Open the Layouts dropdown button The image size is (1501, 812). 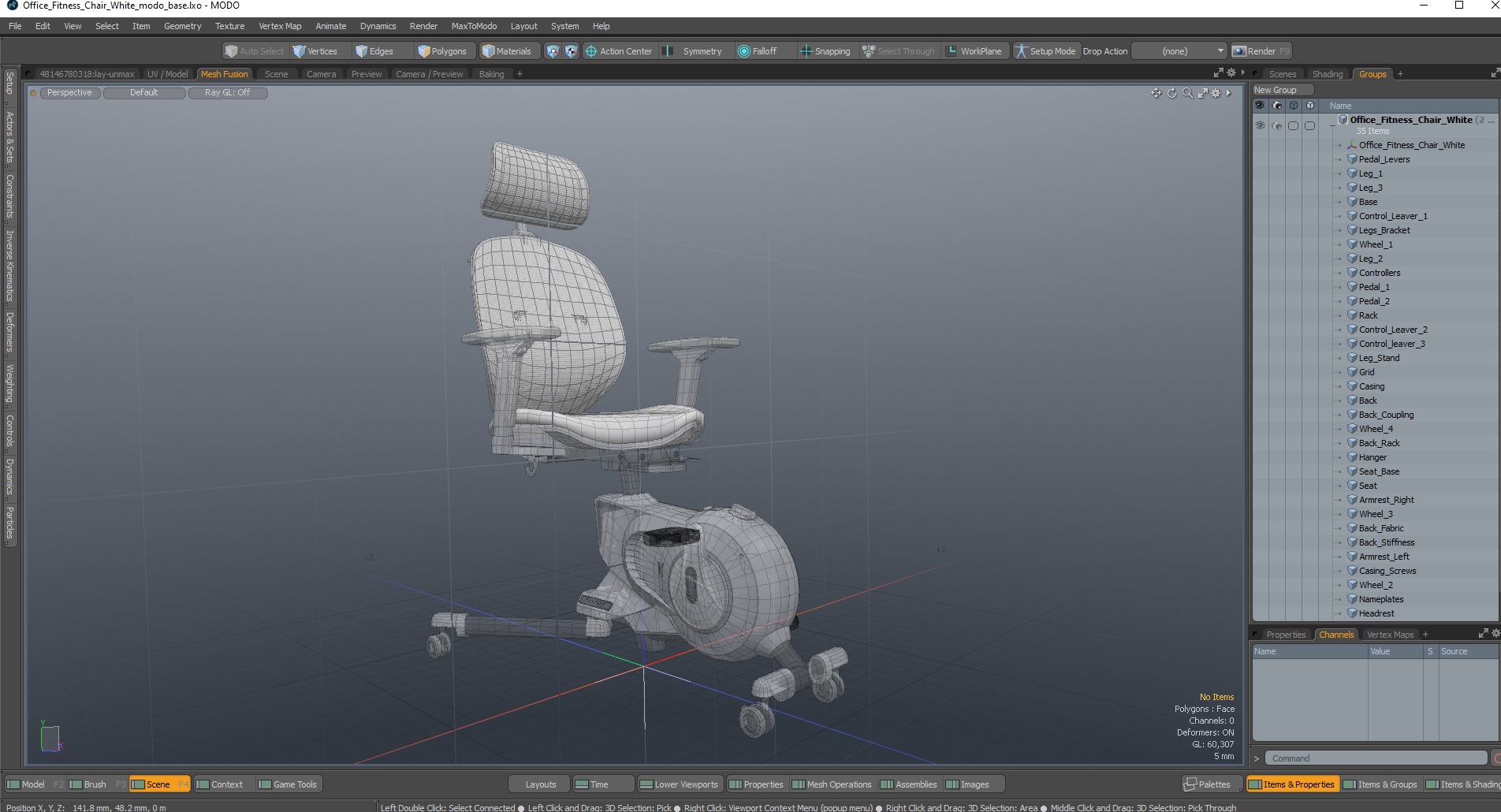[540, 784]
